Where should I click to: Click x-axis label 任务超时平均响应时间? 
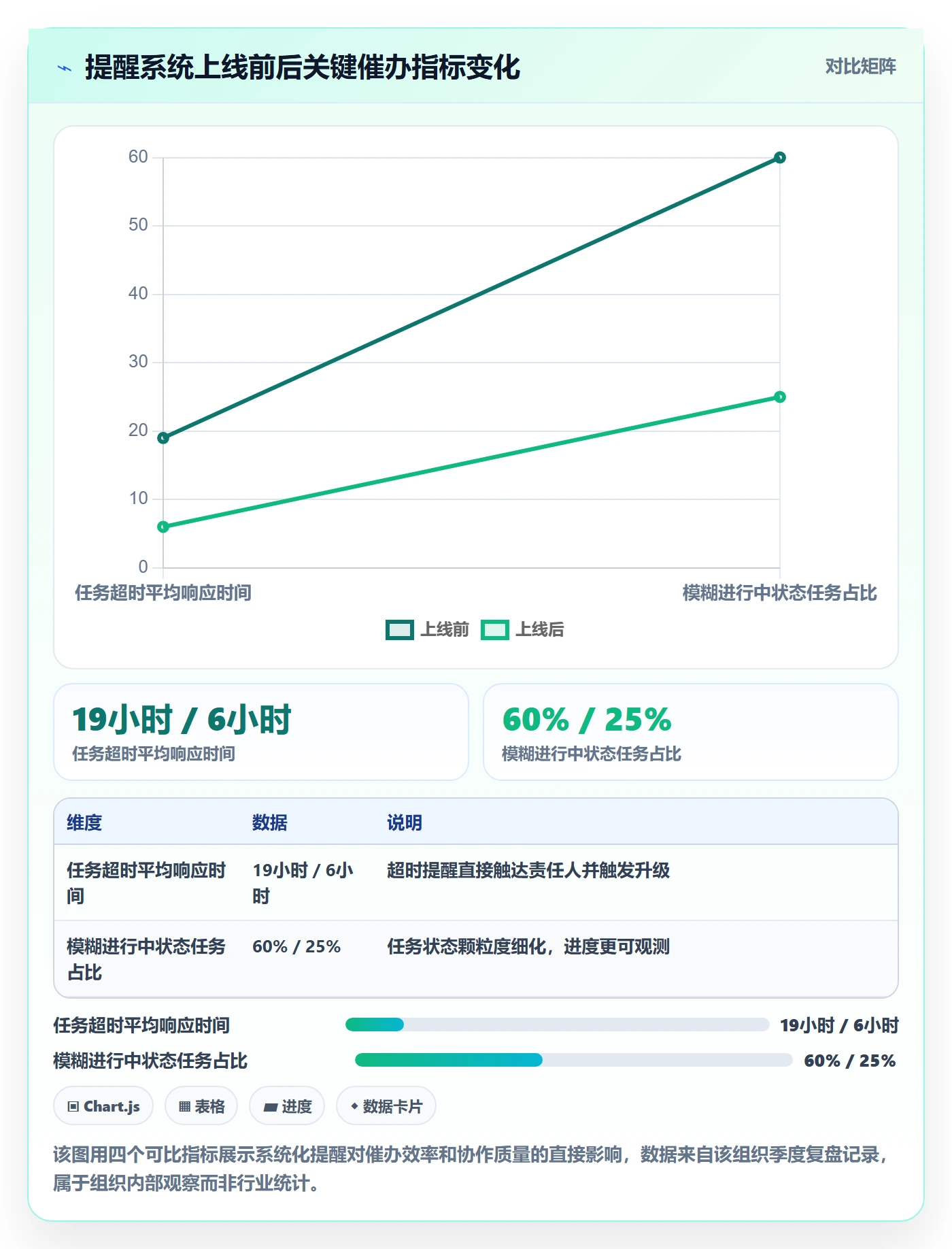pos(163,593)
